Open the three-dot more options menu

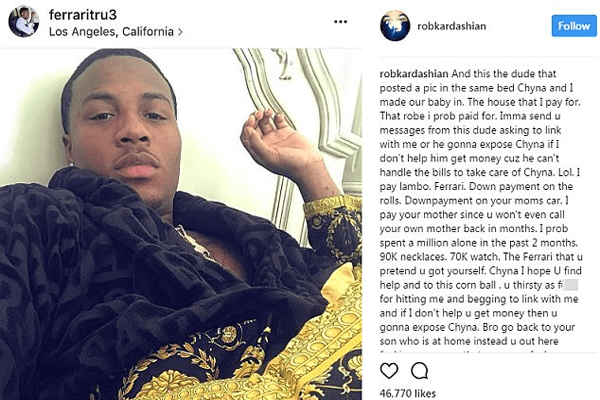tap(341, 22)
